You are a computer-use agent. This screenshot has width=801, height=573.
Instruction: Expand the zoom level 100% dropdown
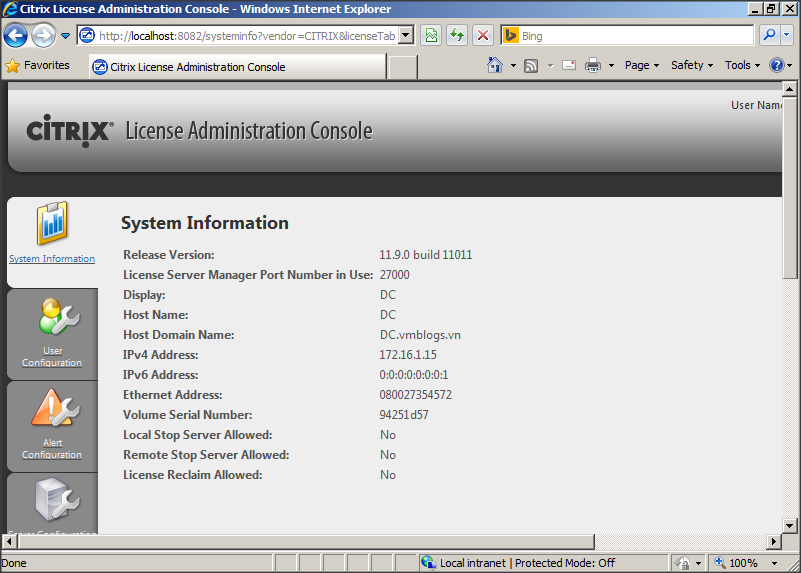[x=778, y=563]
